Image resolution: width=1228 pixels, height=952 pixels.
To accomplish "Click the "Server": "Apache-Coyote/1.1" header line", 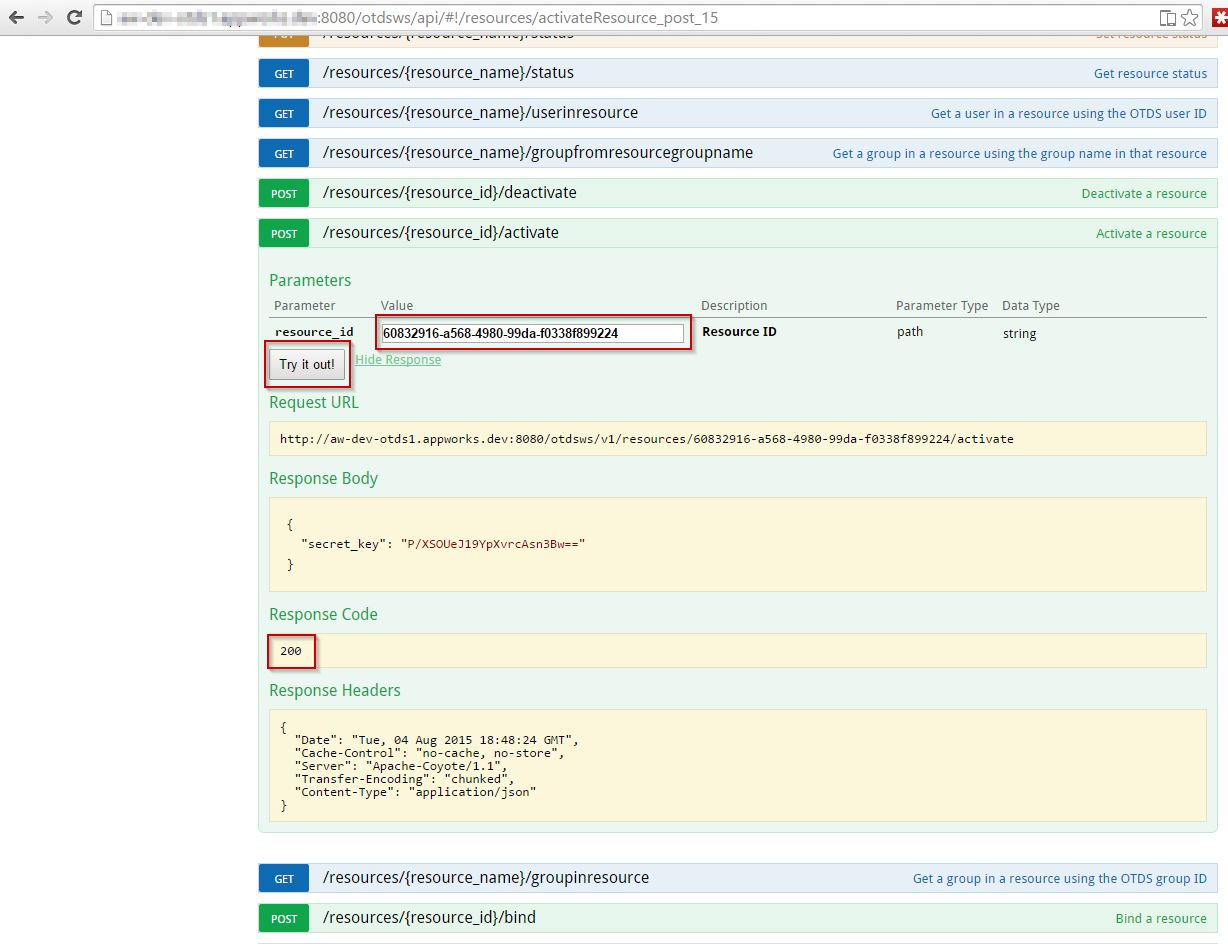I will 401,766.
